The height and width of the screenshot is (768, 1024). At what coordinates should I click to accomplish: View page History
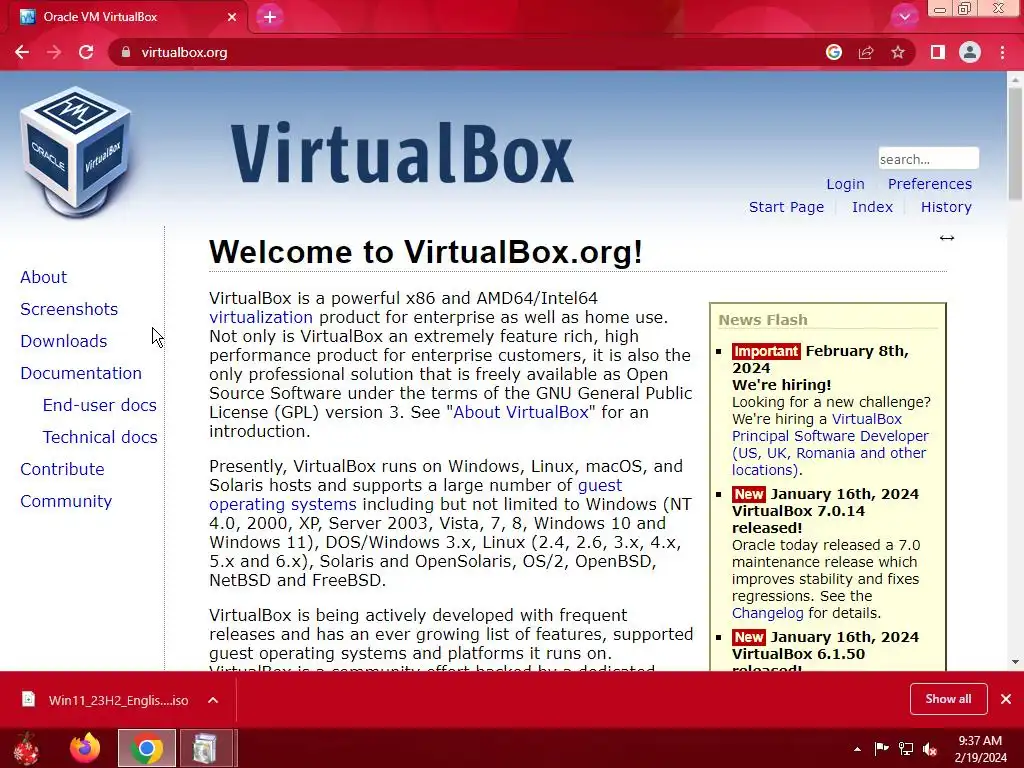click(x=946, y=207)
